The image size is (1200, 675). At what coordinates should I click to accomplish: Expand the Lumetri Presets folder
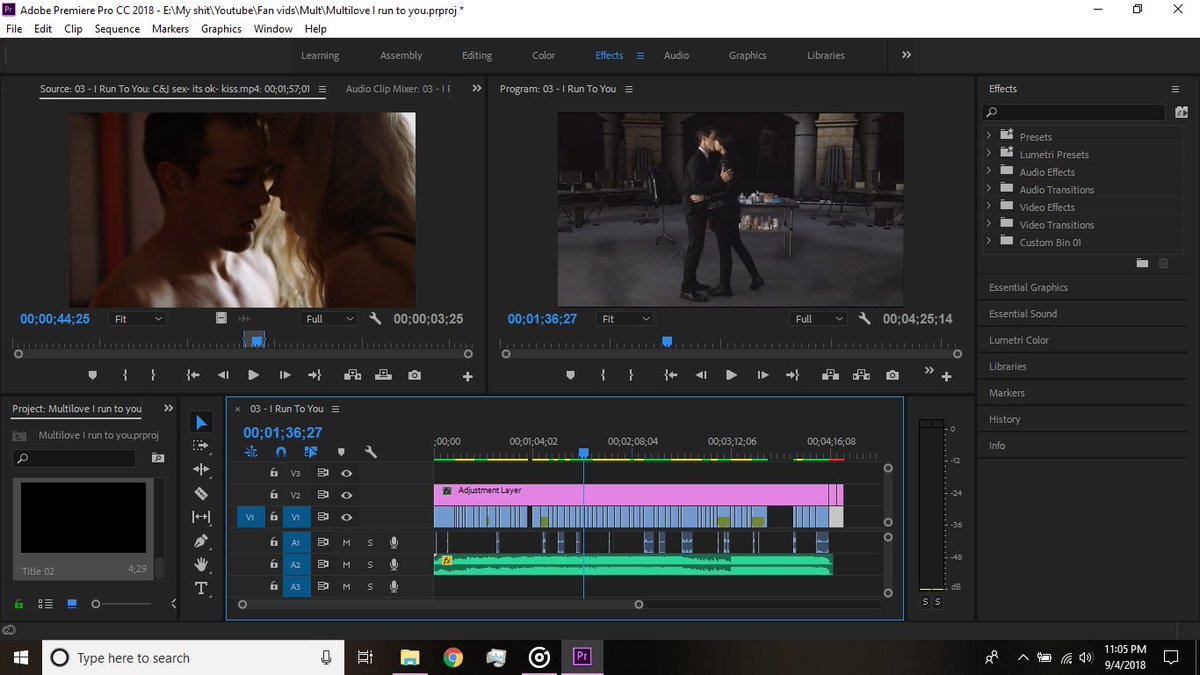[x=989, y=154]
